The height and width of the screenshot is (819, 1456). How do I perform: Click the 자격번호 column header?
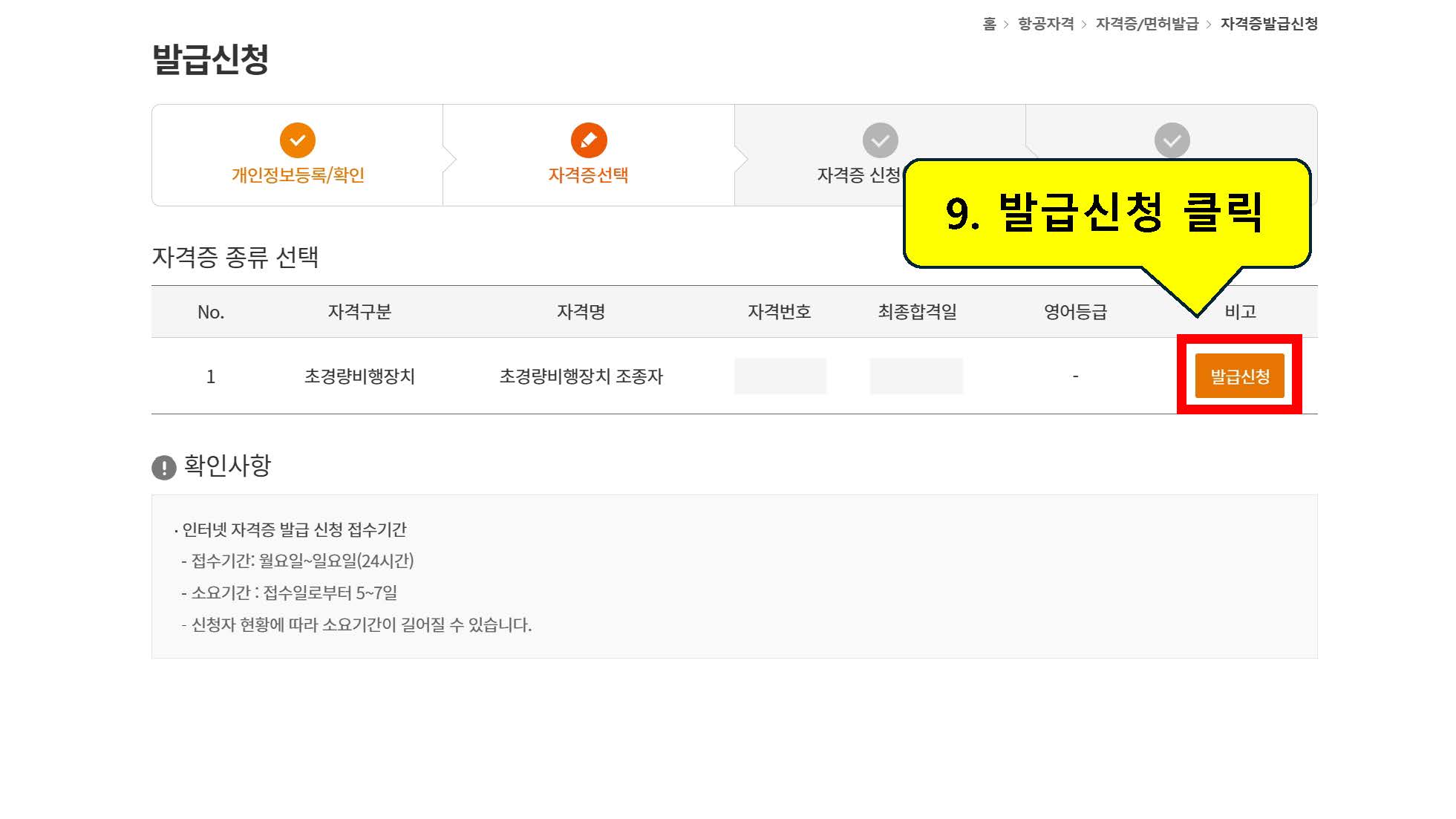point(779,312)
